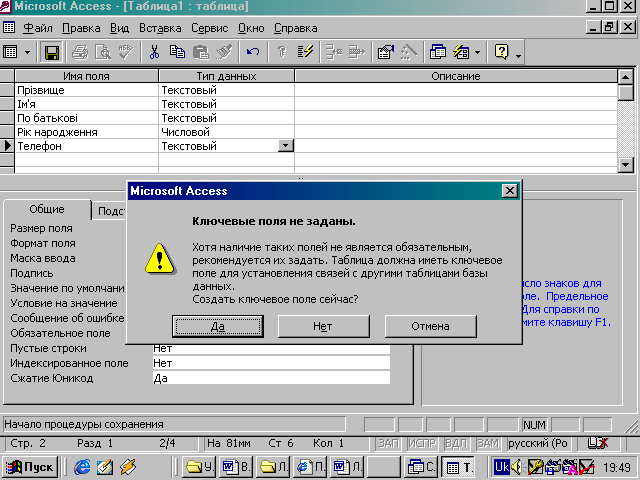
Task: Click the Undo arrow icon
Action: (x=253, y=52)
